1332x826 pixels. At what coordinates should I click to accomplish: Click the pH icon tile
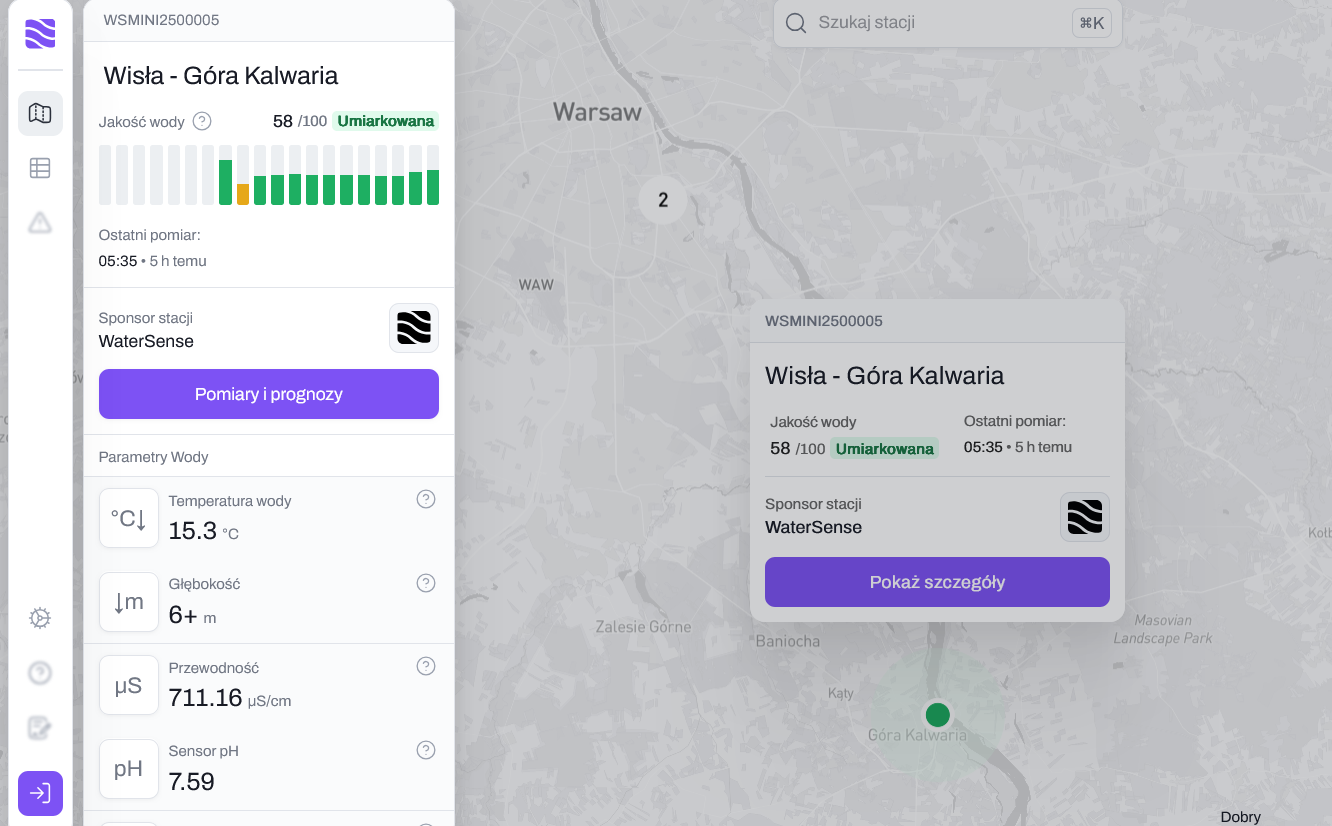tap(129, 769)
